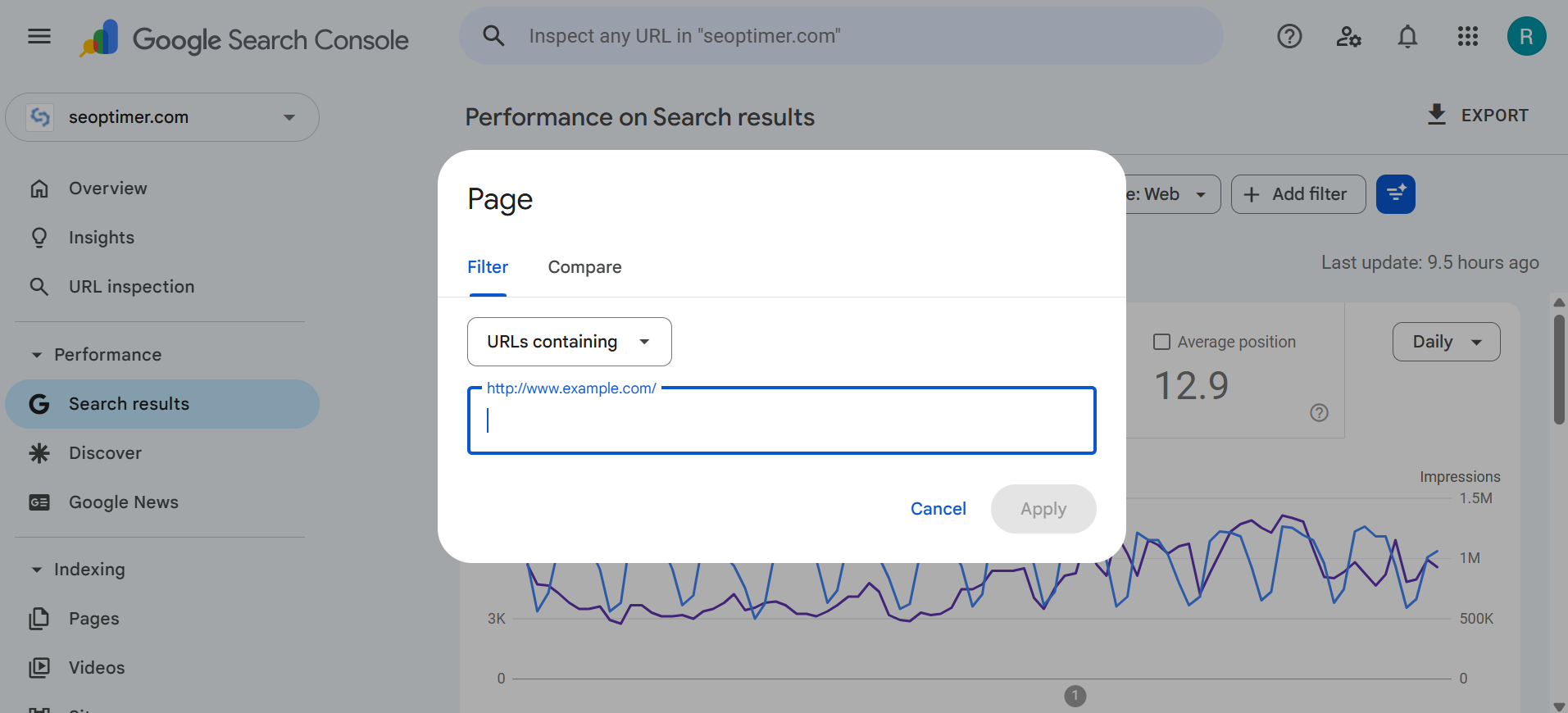Open the hamburger main menu
Viewport: 1568px width, 713px height.
(39, 36)
